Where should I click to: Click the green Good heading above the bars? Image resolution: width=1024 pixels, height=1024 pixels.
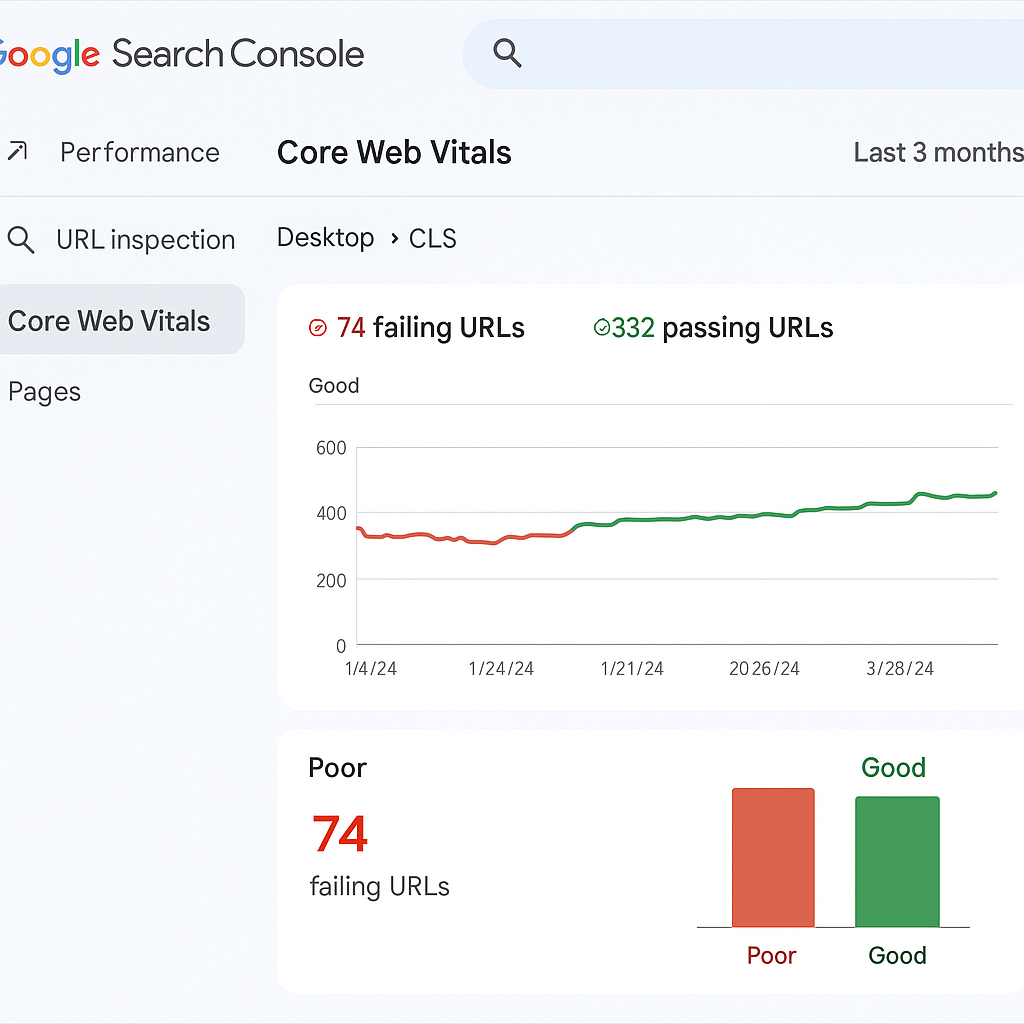tap(893, 767)
